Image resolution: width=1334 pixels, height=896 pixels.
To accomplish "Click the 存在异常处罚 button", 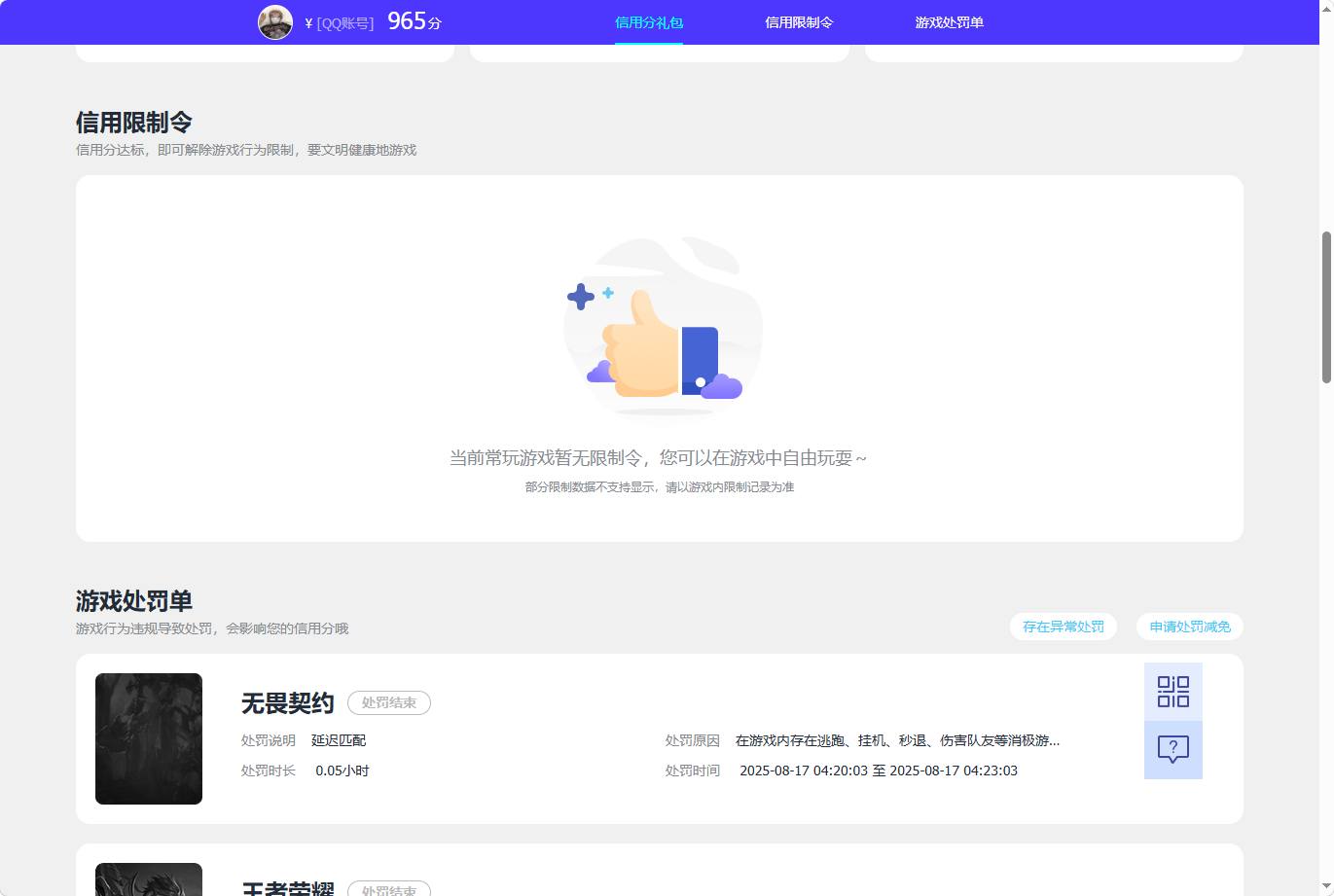I will tap(1064, 627).
